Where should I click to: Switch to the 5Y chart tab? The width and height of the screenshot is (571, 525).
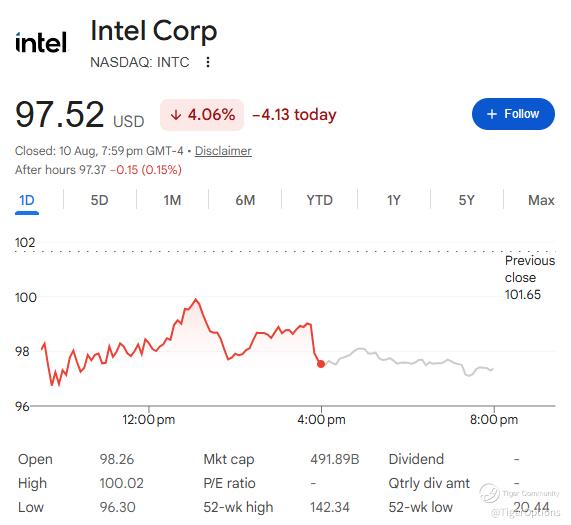coord(466,201)
